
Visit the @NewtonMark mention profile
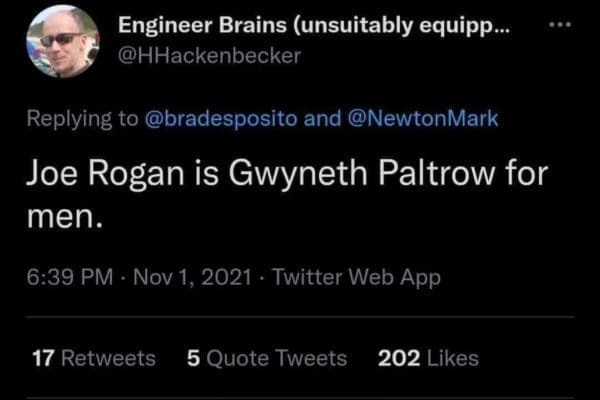[420, 119]
